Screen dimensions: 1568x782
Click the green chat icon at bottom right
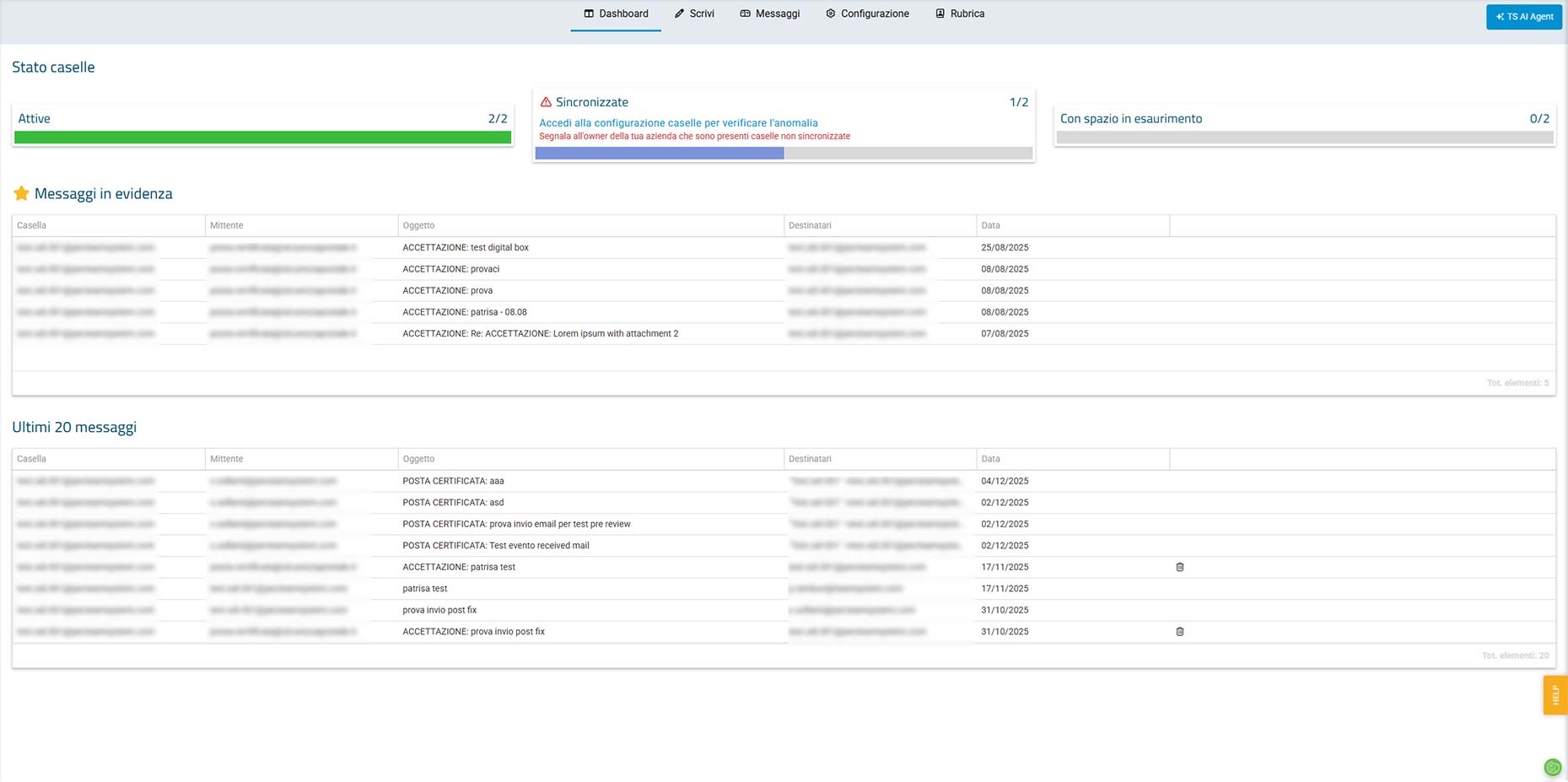coord(1552,767)
